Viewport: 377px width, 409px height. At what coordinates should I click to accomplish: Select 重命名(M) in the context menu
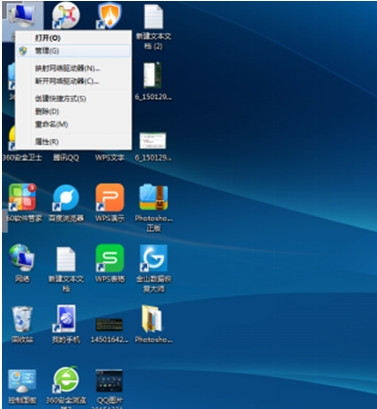click(52, 124)
